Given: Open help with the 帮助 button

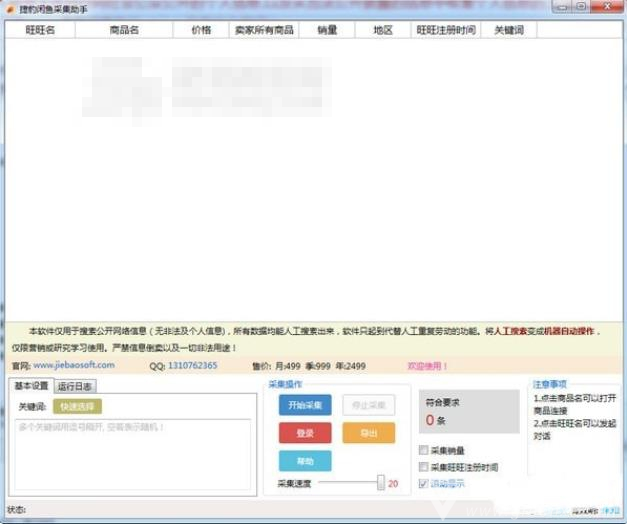Looking at the screenshot, I should tap(305, 461).
